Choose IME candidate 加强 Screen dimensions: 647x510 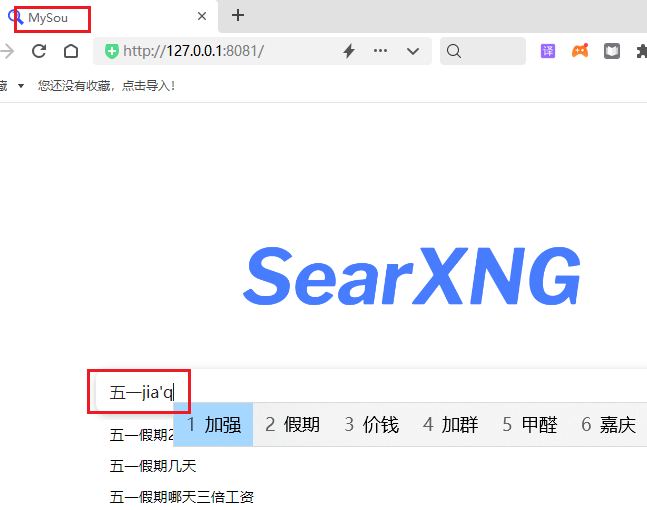click(x=213, y=425)
